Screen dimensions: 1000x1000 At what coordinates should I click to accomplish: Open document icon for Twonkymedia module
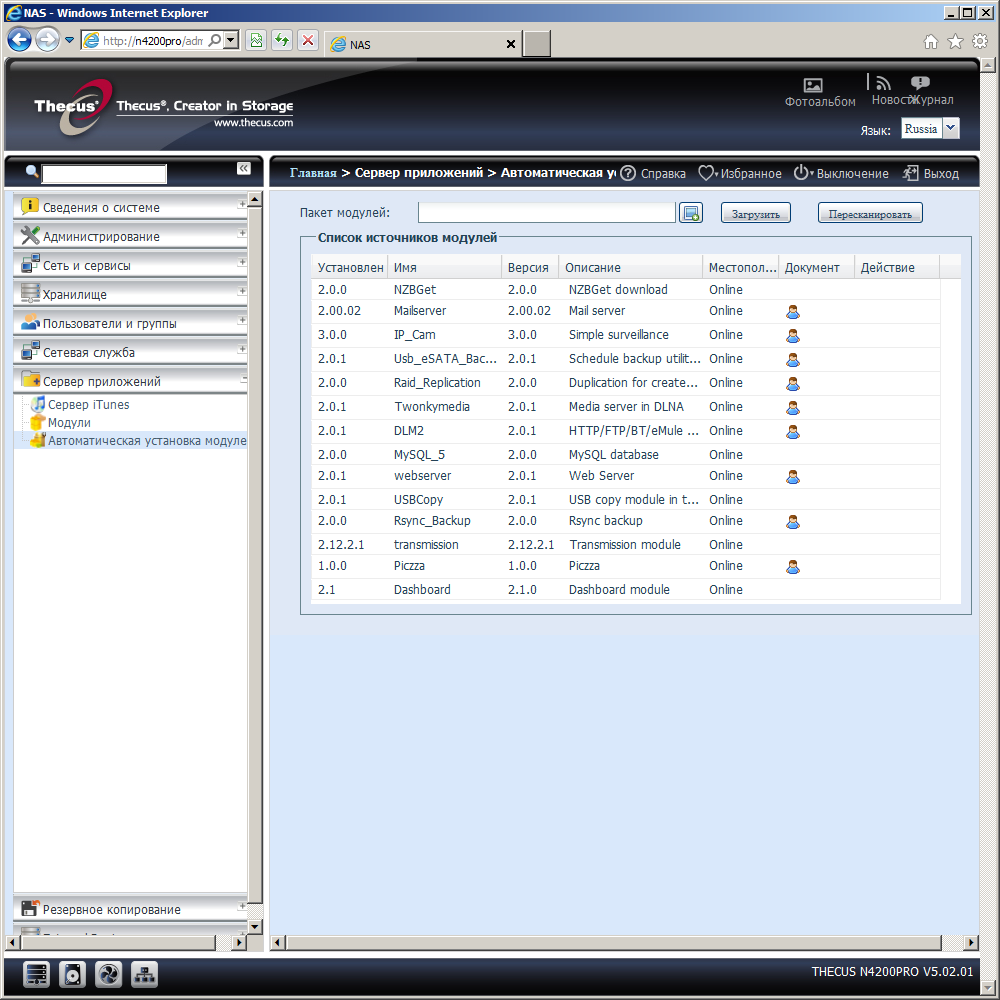point(793,408)
